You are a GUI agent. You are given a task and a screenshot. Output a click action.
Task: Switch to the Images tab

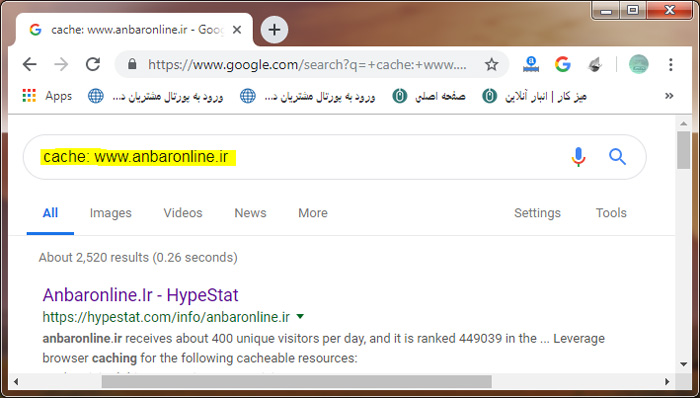111,213
